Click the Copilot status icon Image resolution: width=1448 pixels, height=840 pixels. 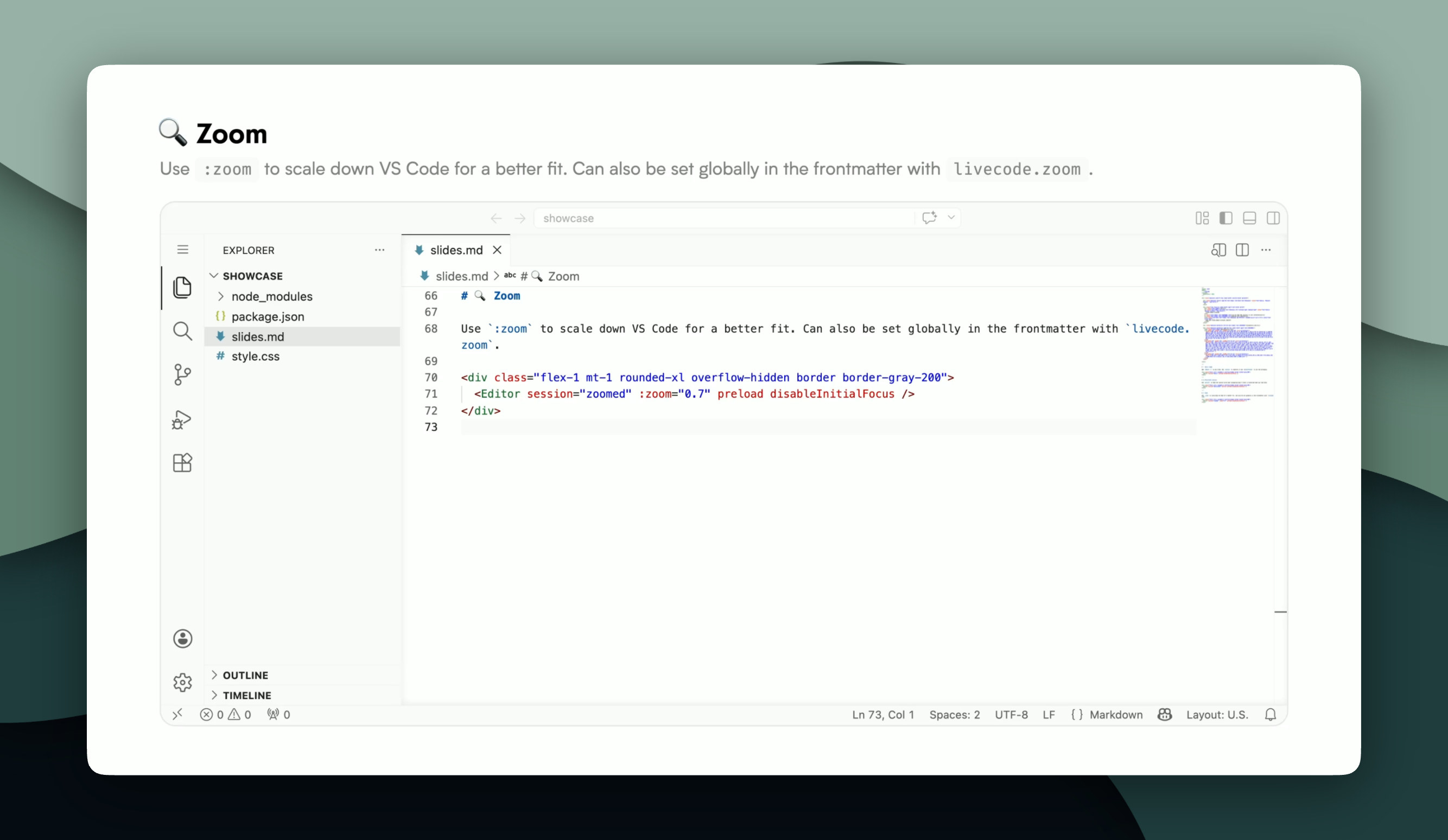[x=1165, y=714]
